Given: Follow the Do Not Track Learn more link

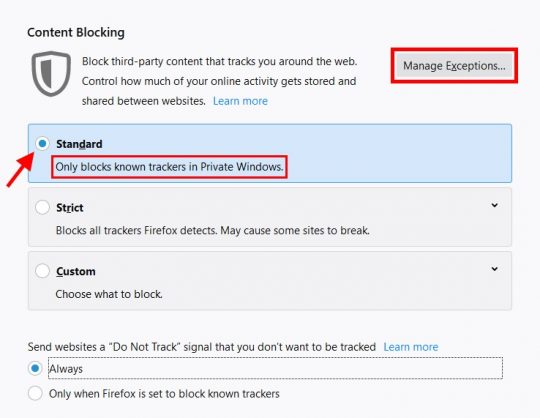Looking at the screenshot, I should click(x=411, y=347).
